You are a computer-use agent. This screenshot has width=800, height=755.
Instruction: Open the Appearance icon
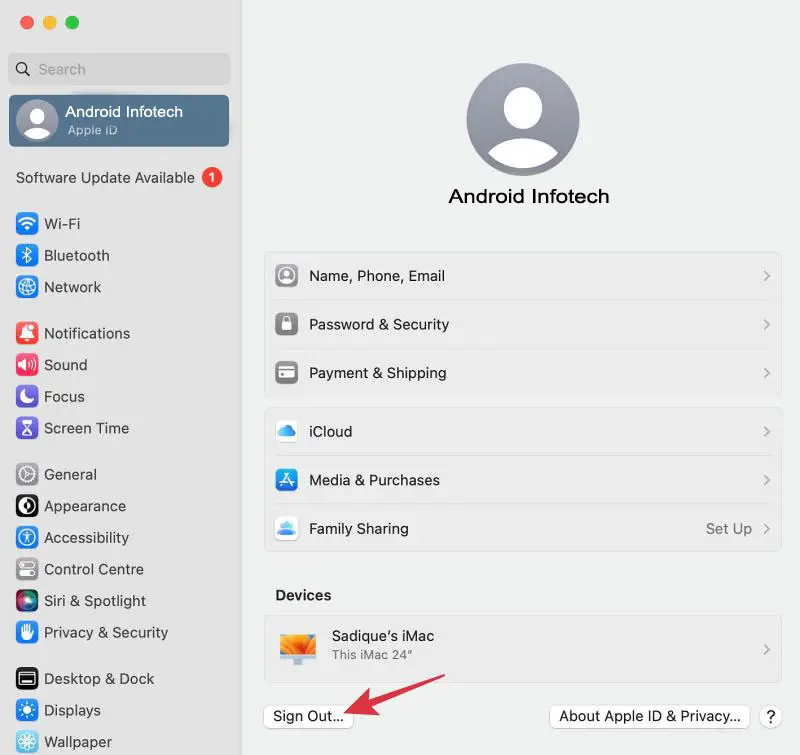(x=27, y=506)
